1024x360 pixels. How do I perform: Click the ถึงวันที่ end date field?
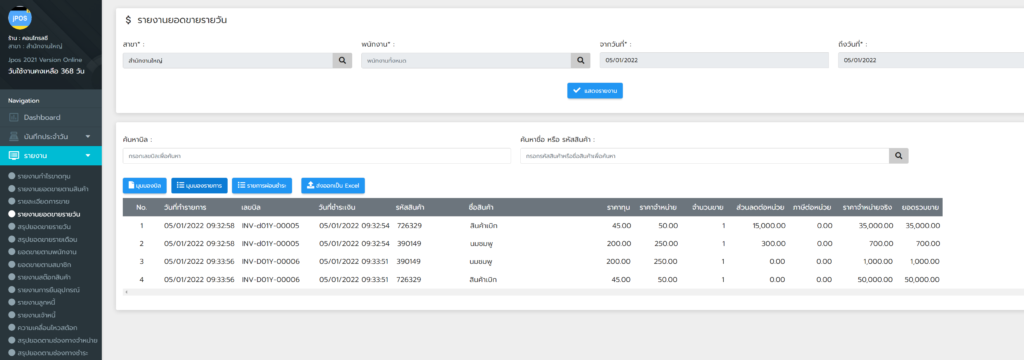click(931, 61)
